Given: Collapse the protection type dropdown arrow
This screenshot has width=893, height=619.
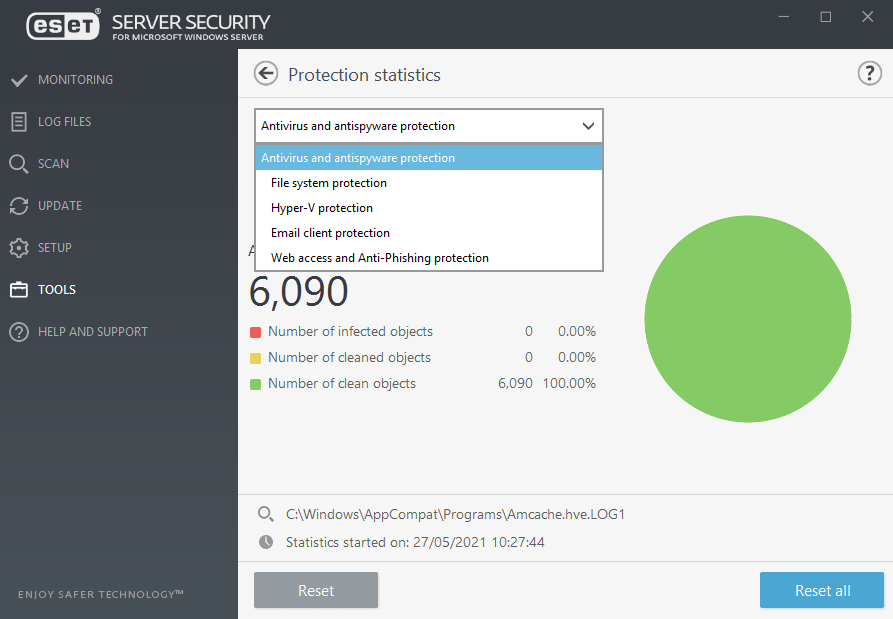Looking at the screenshot, I should [x=588, y=126].
